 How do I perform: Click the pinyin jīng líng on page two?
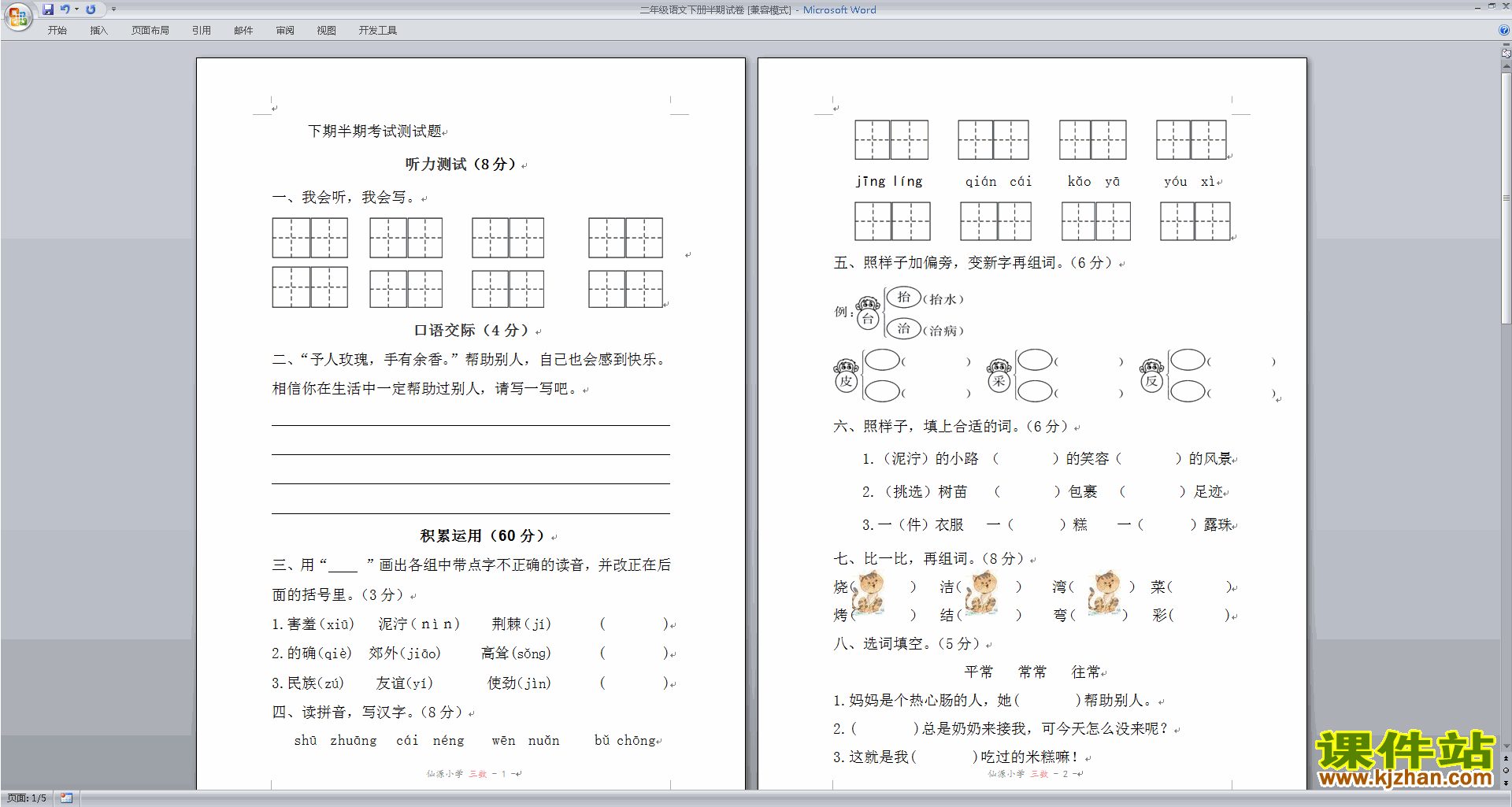[889, 182]
